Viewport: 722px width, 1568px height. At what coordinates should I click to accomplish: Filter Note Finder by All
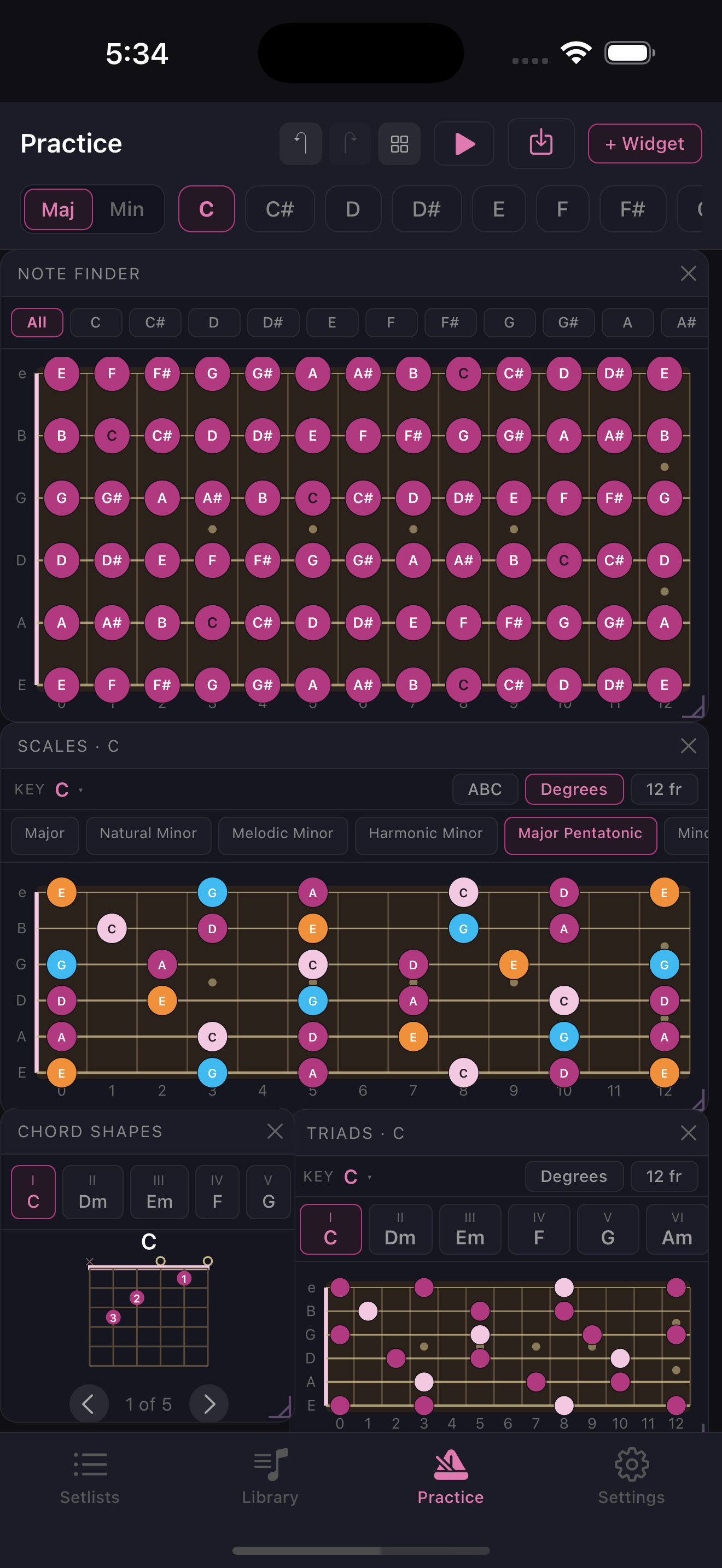point(37,323)
